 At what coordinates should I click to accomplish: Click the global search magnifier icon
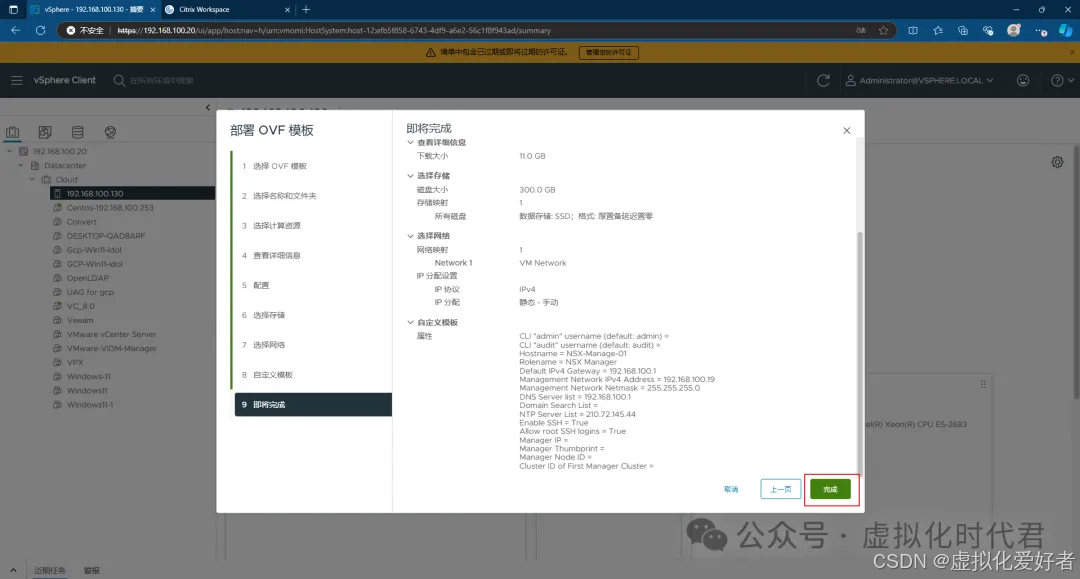pos(119,81)
